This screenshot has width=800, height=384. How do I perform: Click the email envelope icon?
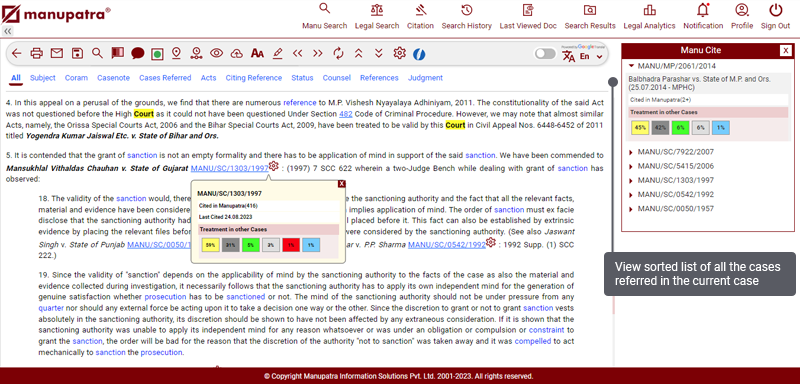(57, 53)
